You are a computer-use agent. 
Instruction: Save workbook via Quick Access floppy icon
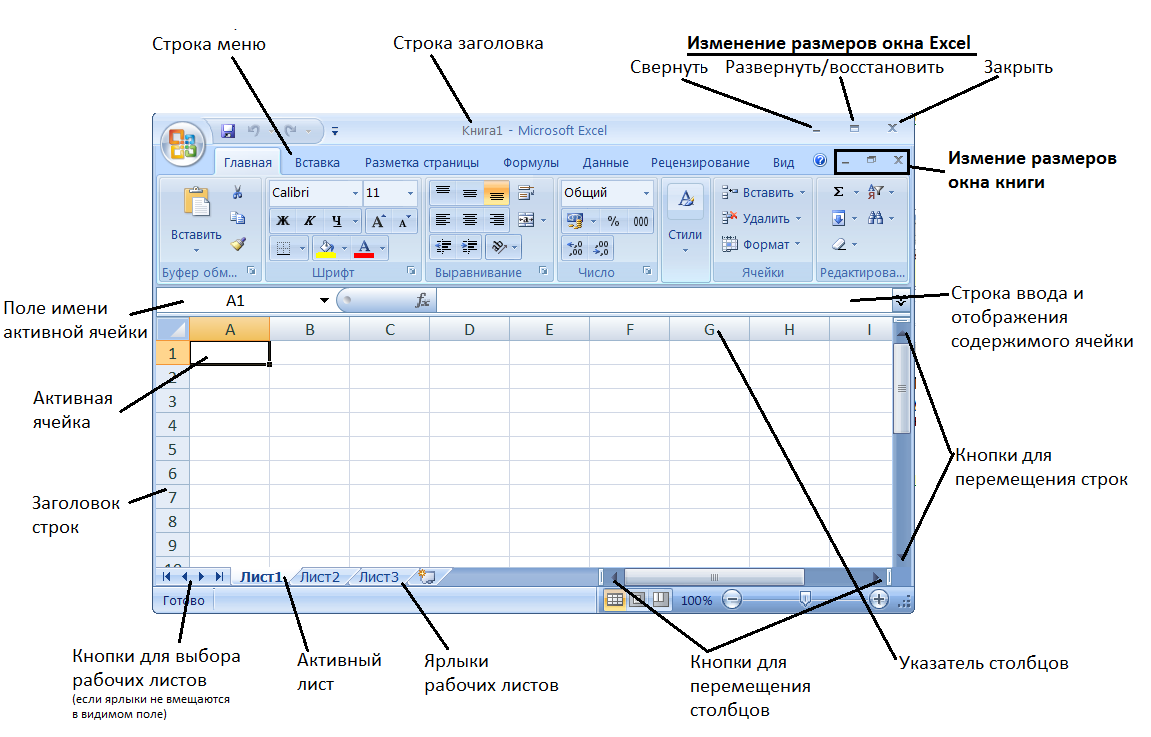(x=228, y=131)
